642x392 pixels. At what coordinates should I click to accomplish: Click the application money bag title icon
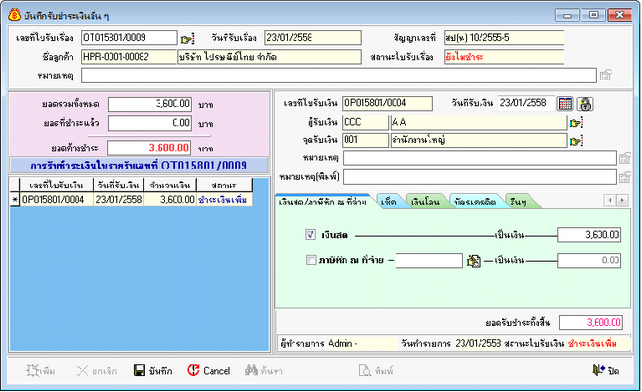(x=14, y=15)
